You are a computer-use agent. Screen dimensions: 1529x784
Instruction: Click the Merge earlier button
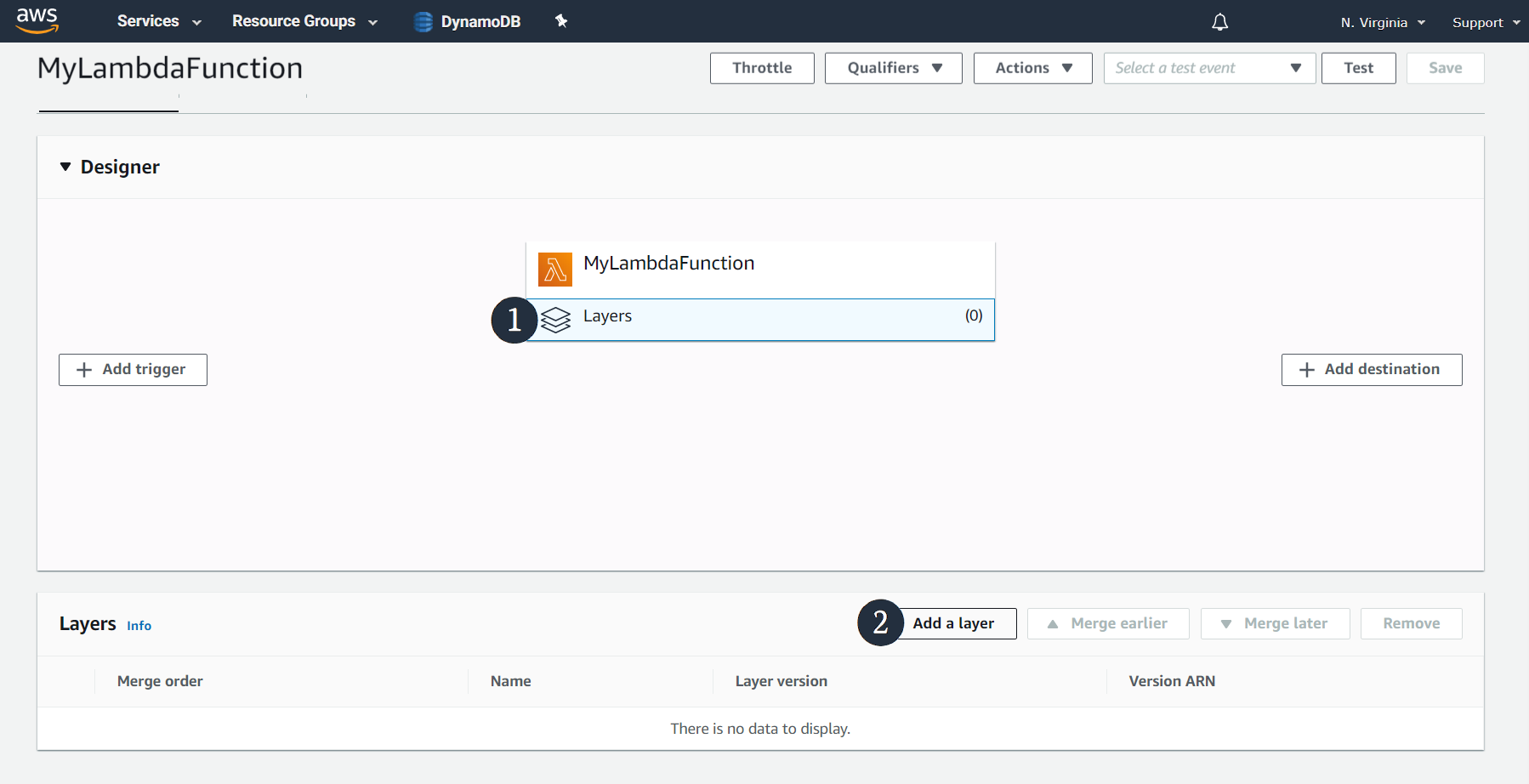[x=1108, y=623]
